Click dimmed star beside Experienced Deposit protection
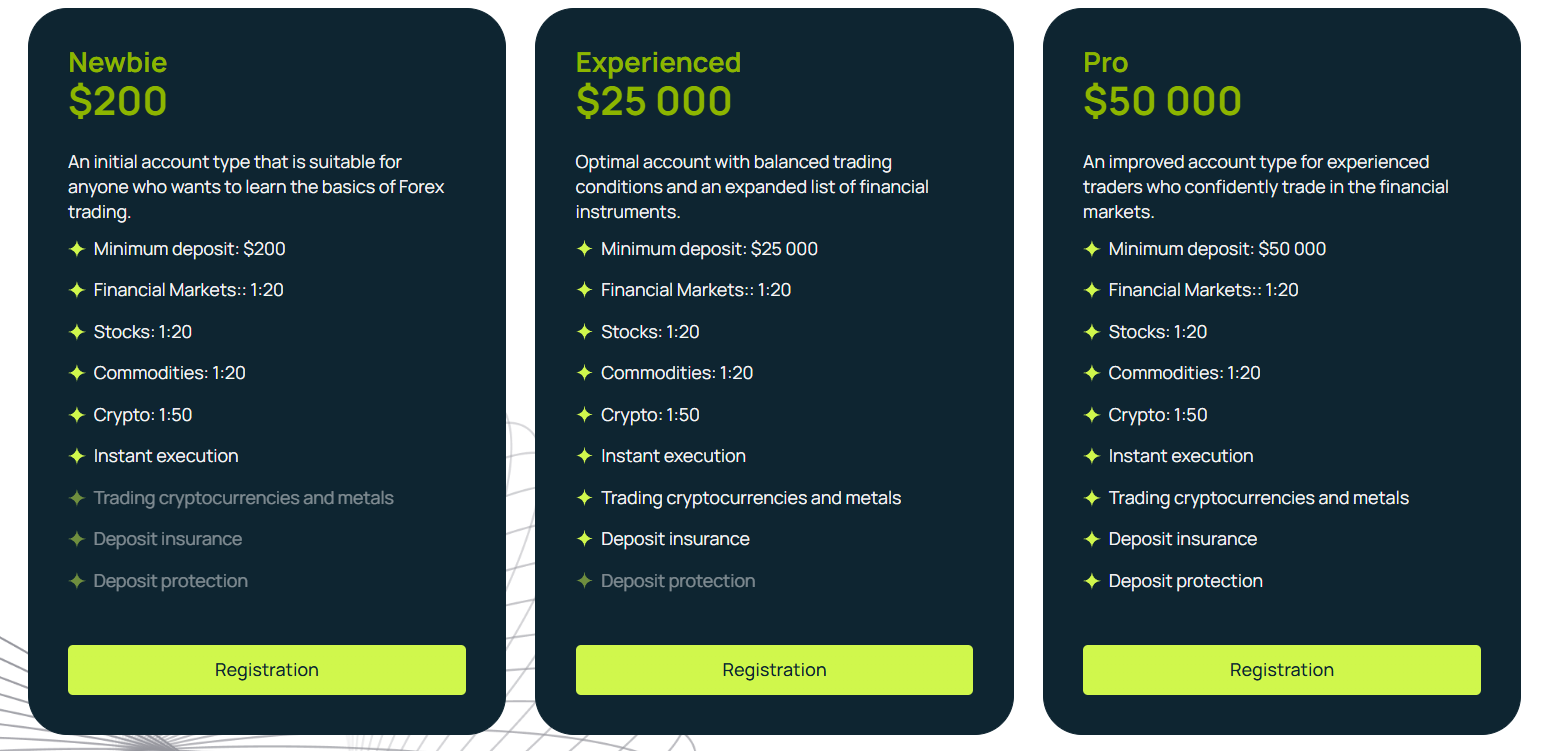This screenshot has width=1545, height=751. (x=584, y=581)
